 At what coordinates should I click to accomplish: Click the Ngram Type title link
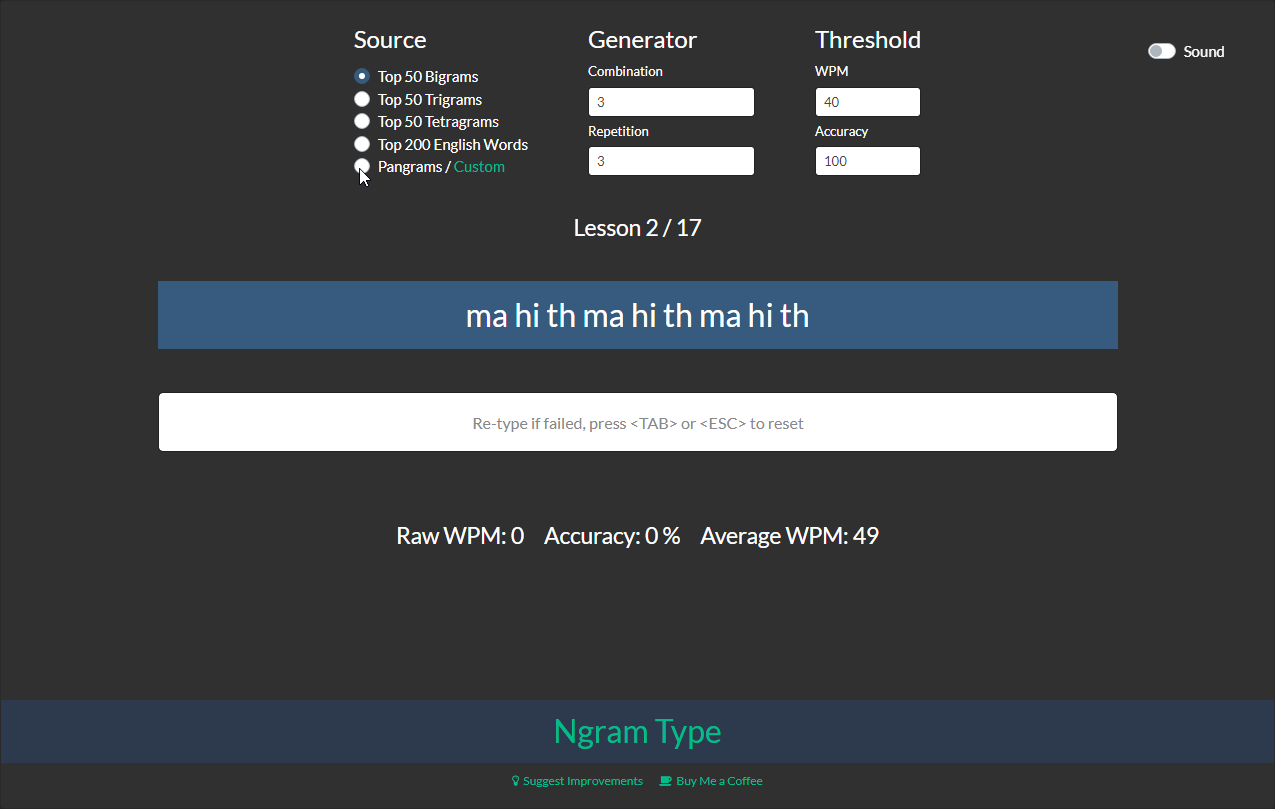(638, 731)
